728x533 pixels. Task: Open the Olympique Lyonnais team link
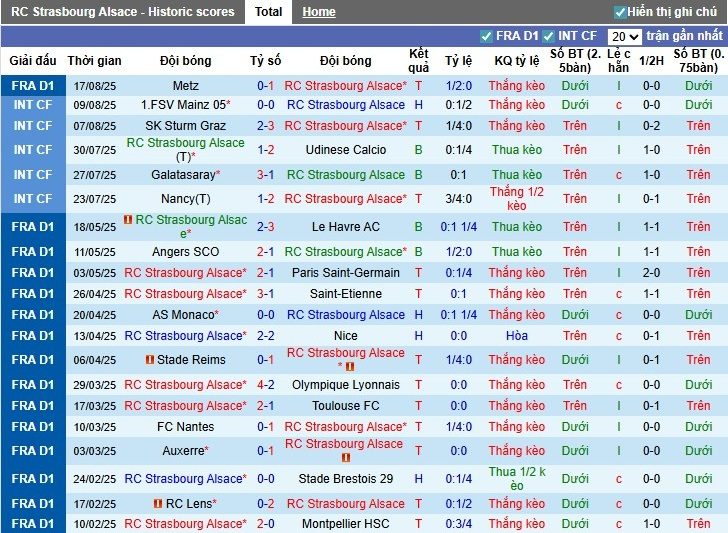(346, 385)
